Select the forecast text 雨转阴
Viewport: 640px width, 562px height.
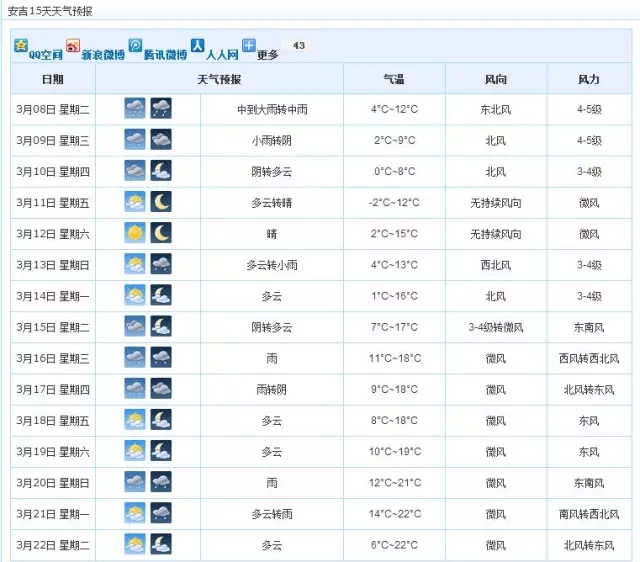pyautogui.click(x=272, y=390)
